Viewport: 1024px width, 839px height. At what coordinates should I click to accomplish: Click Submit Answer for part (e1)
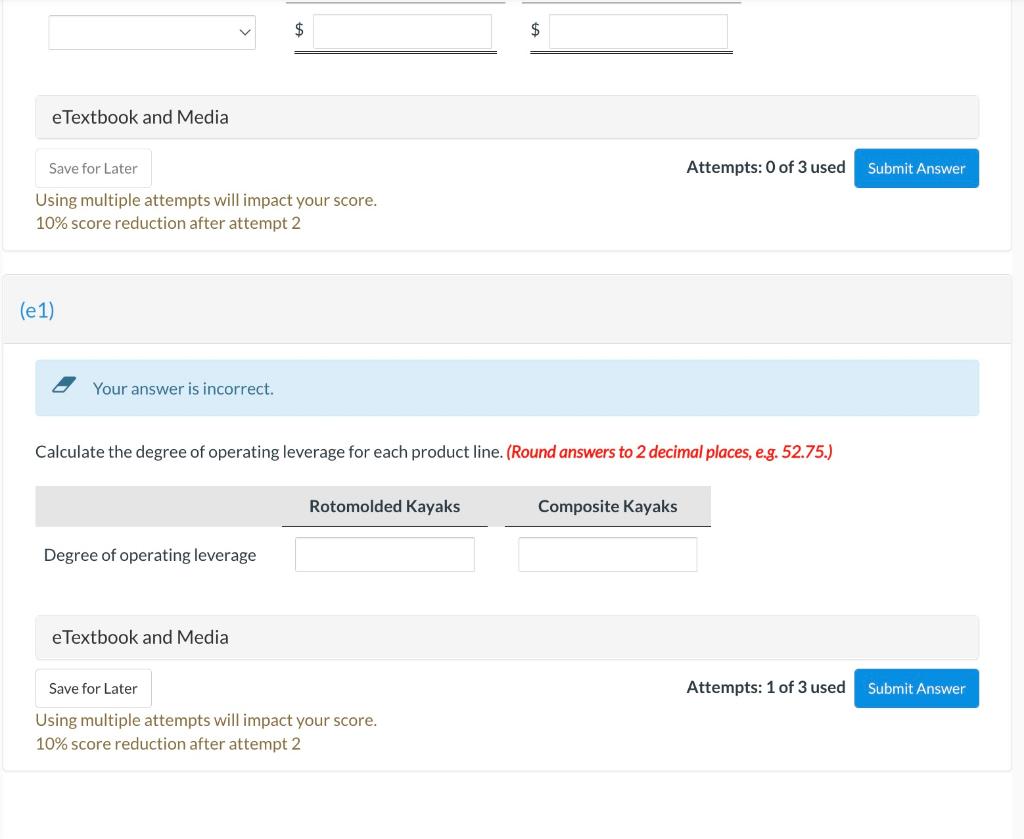click(916, 688)
